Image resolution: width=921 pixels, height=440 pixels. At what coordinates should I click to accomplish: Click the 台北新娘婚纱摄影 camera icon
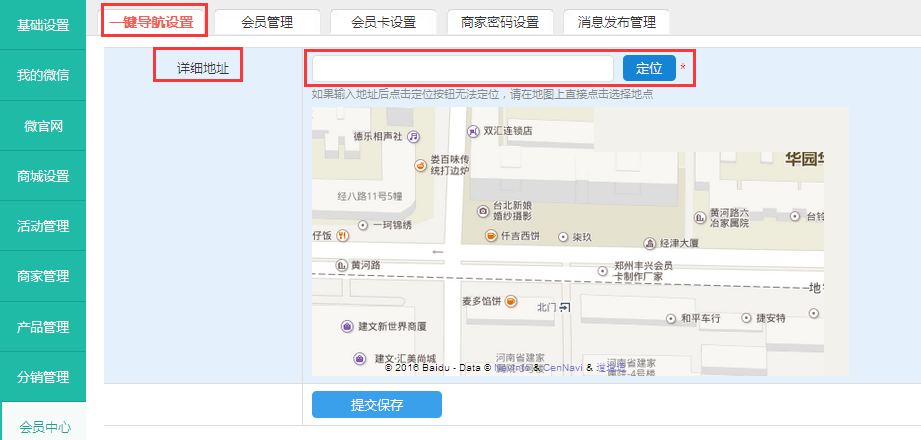(483, 211)
